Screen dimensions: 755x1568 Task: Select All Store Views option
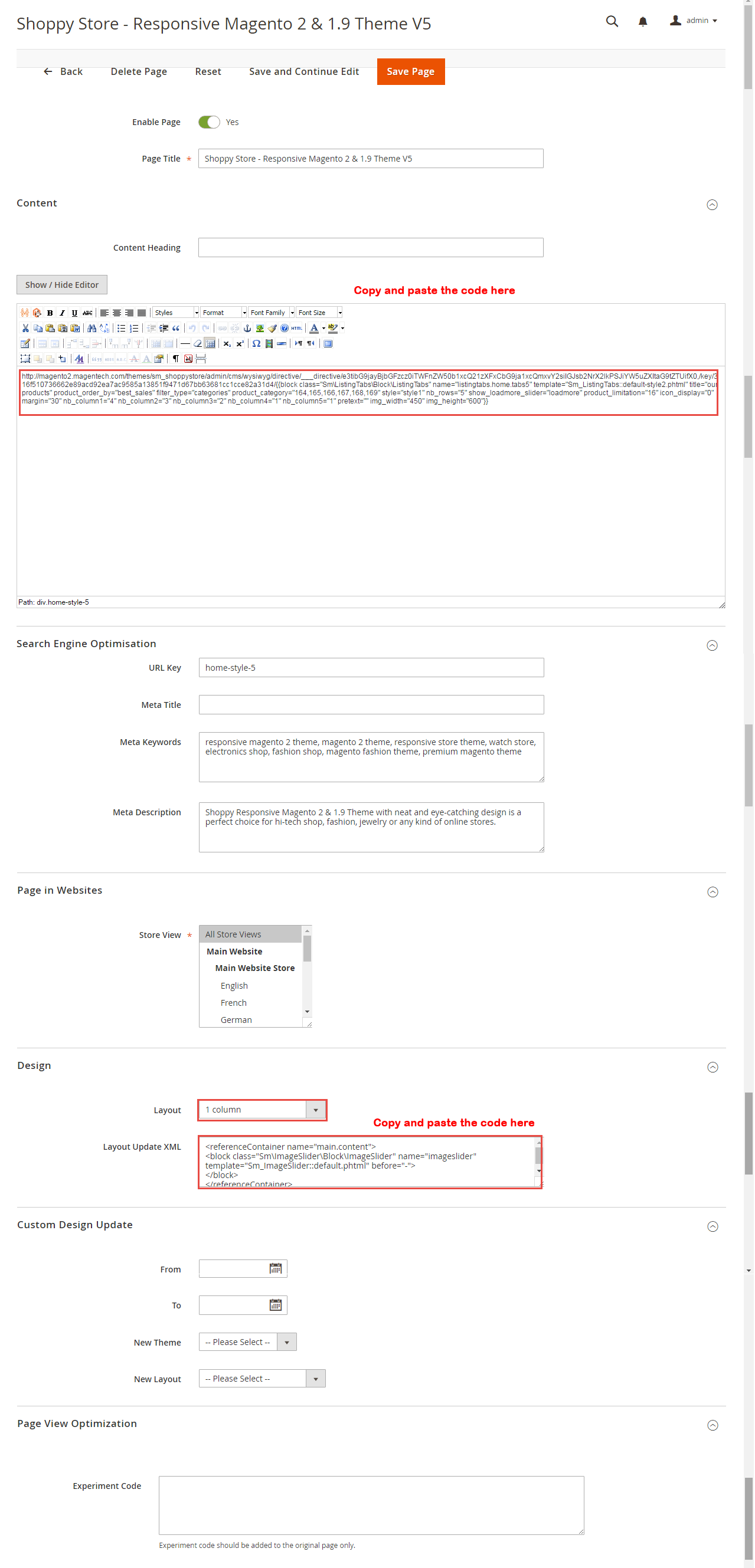(x=250, y=934)
